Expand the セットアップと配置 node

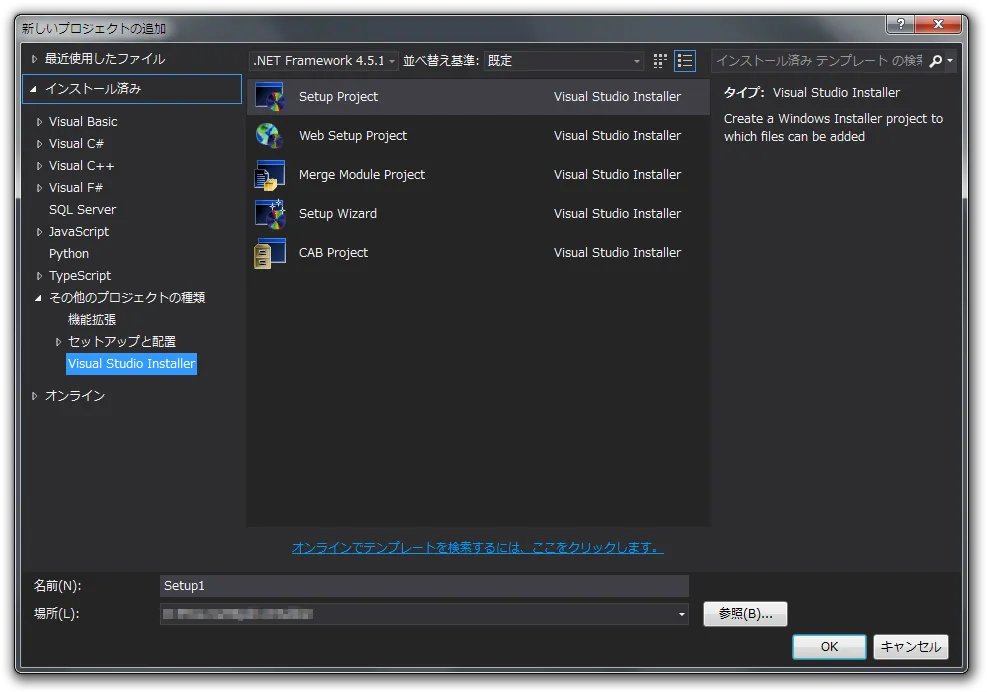click(58, 342)
